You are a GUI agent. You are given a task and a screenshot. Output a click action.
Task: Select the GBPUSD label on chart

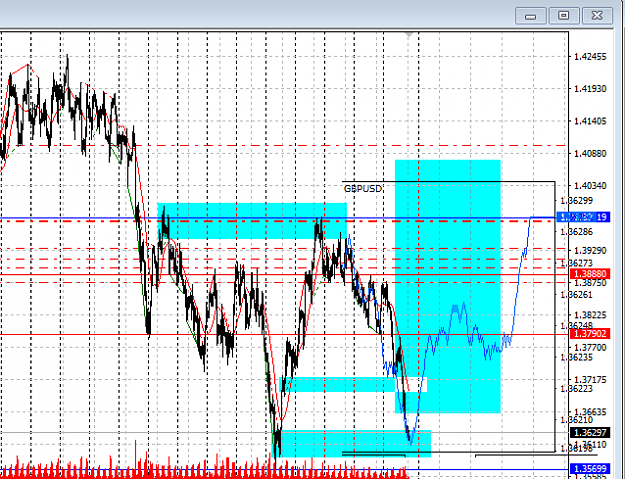pos(363,189)
